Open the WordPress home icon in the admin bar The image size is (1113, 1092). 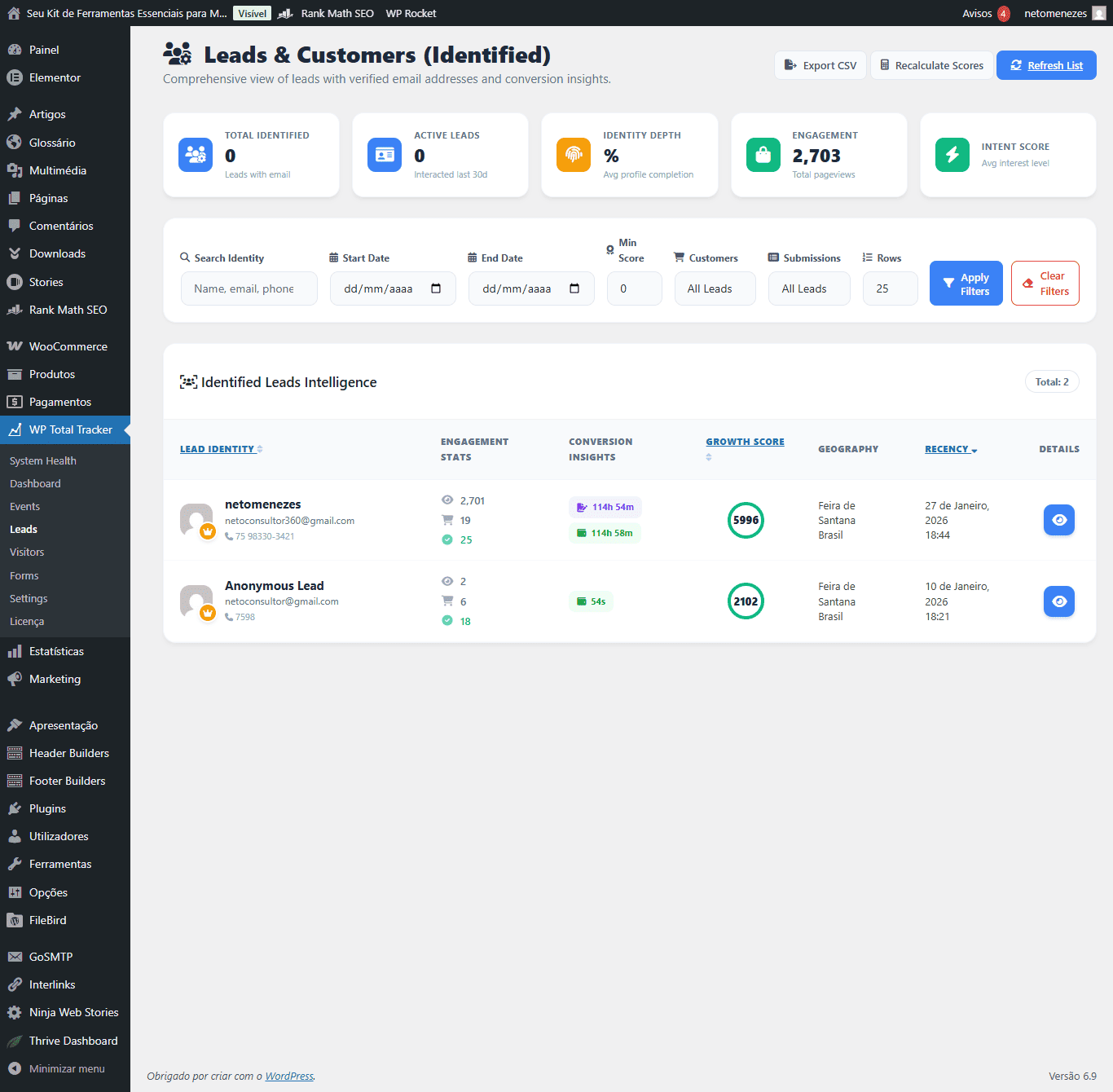pos(14,13)
